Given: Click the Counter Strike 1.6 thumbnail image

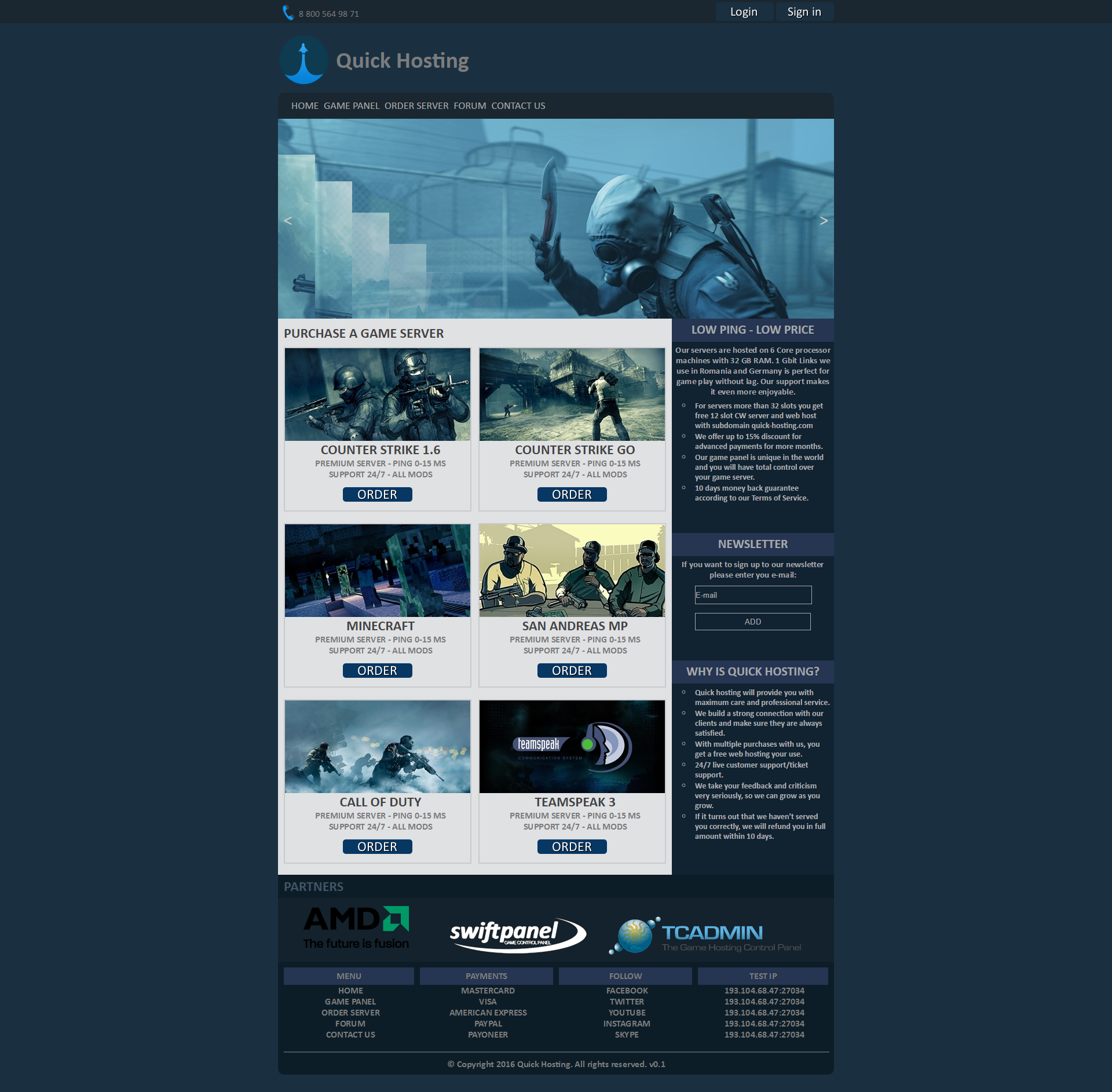Looking at the screenshot, I should (378, 395).
